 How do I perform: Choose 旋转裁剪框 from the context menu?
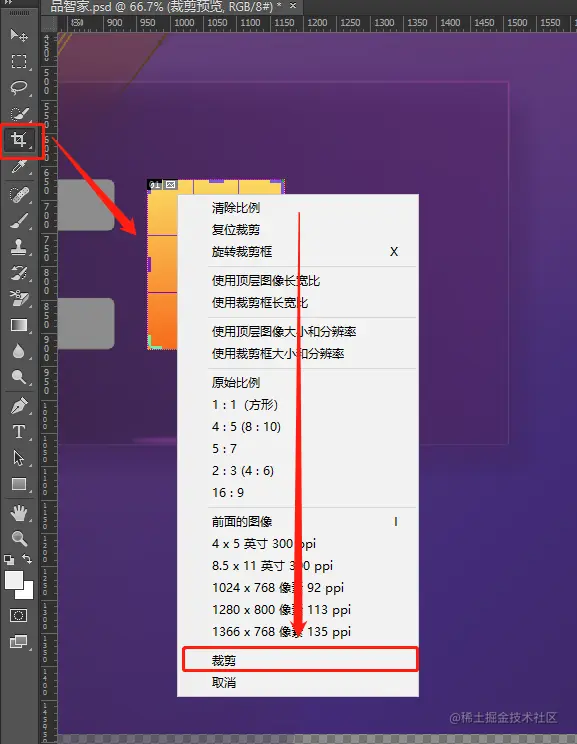(298, 251)
